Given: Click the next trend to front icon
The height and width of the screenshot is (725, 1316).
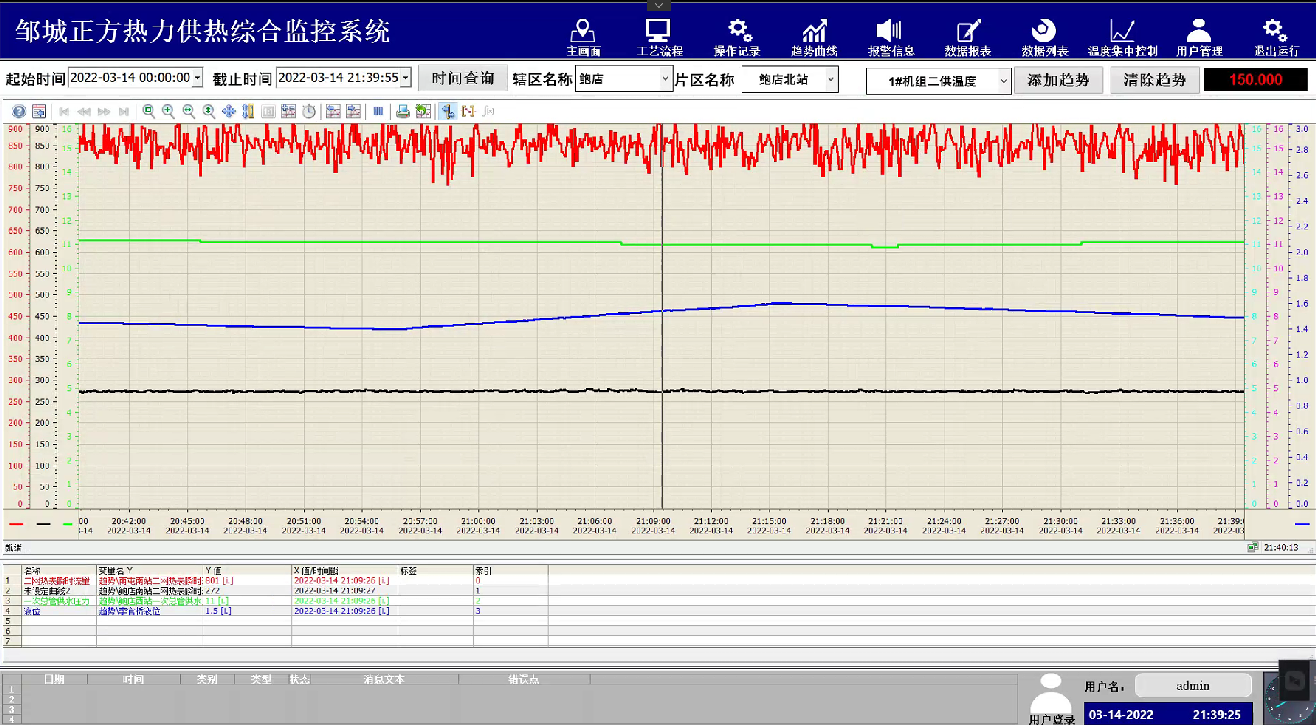Looking at the screenshot, I should [354, 111].
